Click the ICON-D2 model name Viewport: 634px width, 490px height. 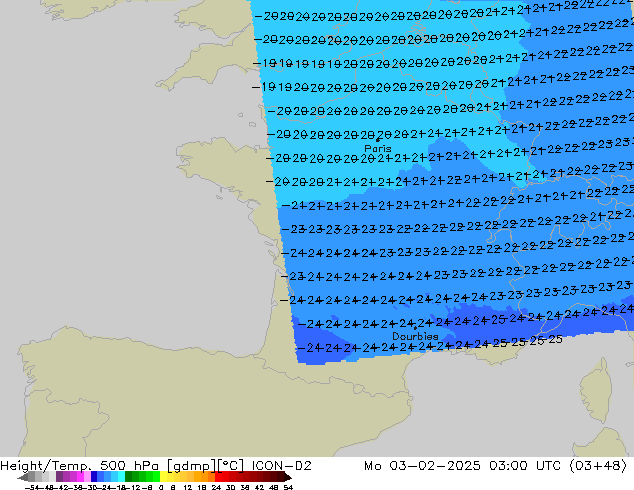(281, 466)
